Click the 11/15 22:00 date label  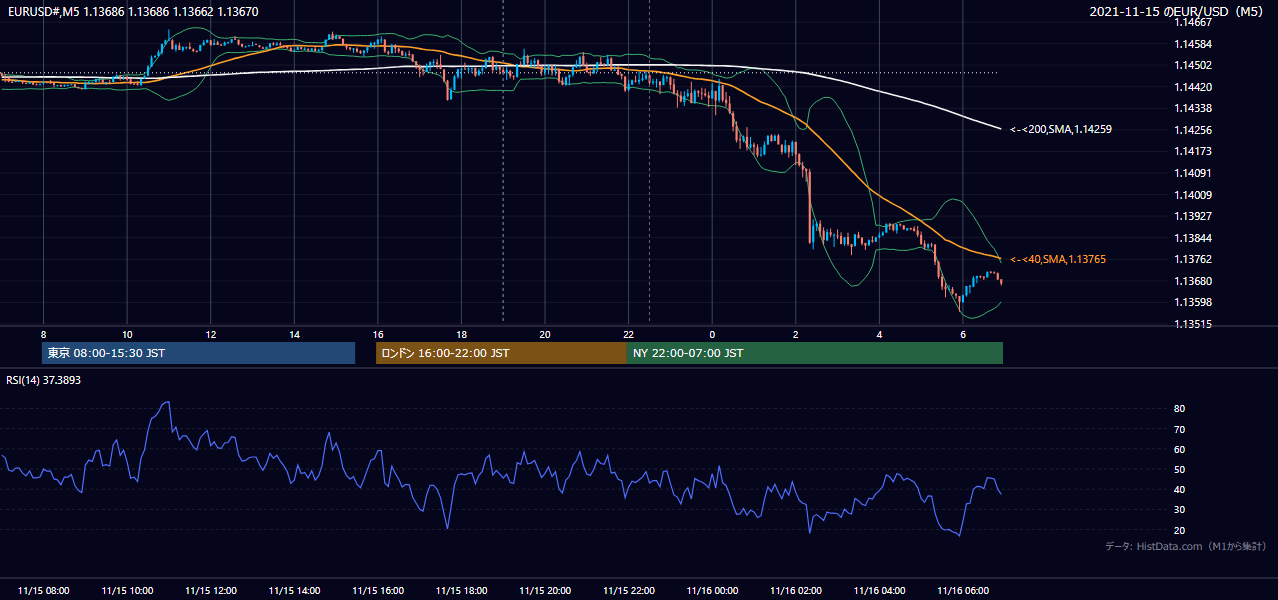[x=628, y=591]
